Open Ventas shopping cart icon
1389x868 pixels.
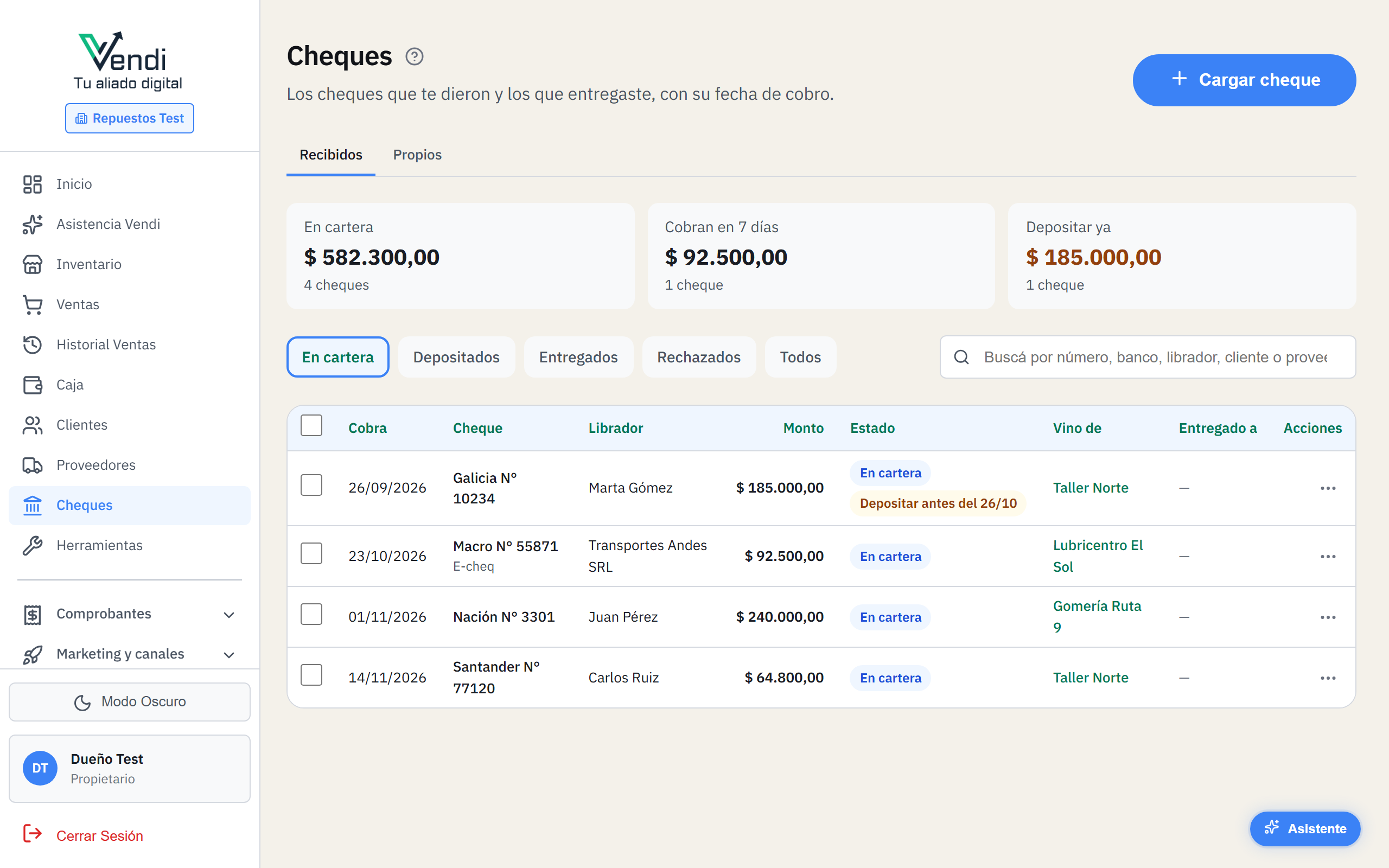(33, 305)
